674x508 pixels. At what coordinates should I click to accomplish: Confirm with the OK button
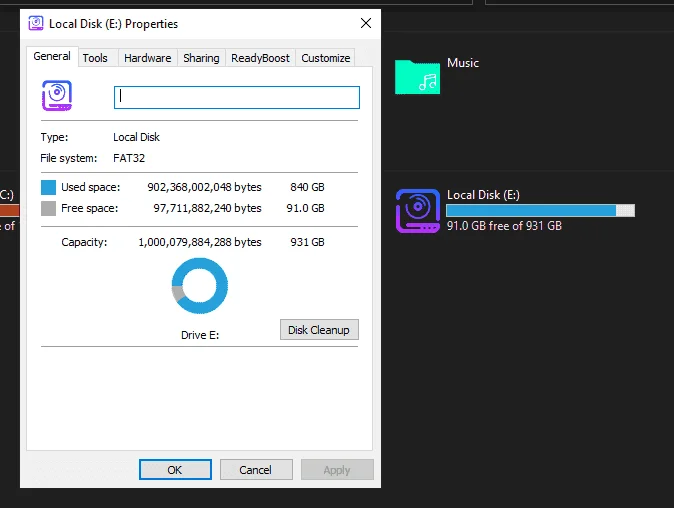(x=175, y=470)
